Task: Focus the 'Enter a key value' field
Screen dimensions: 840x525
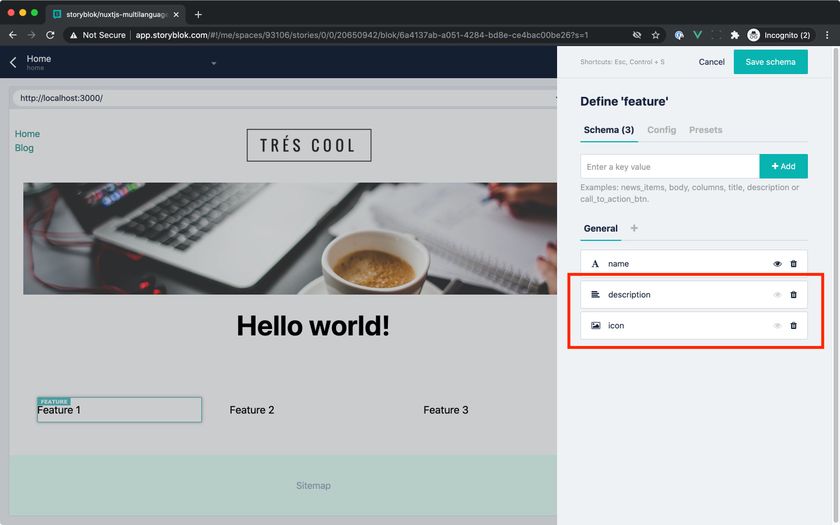Action: [x=670, y=167]
